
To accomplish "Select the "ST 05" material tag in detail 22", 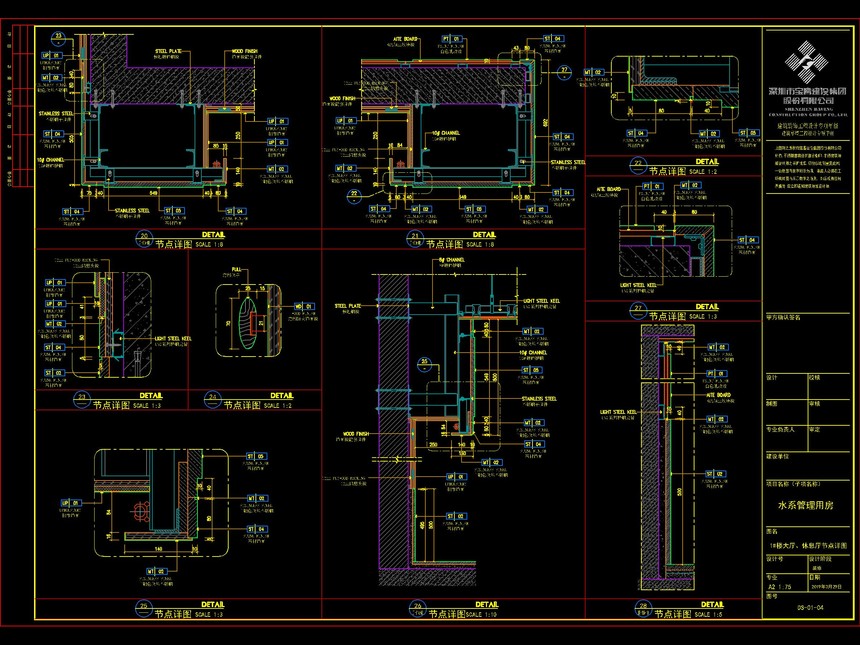I will (x=749, y=133).
